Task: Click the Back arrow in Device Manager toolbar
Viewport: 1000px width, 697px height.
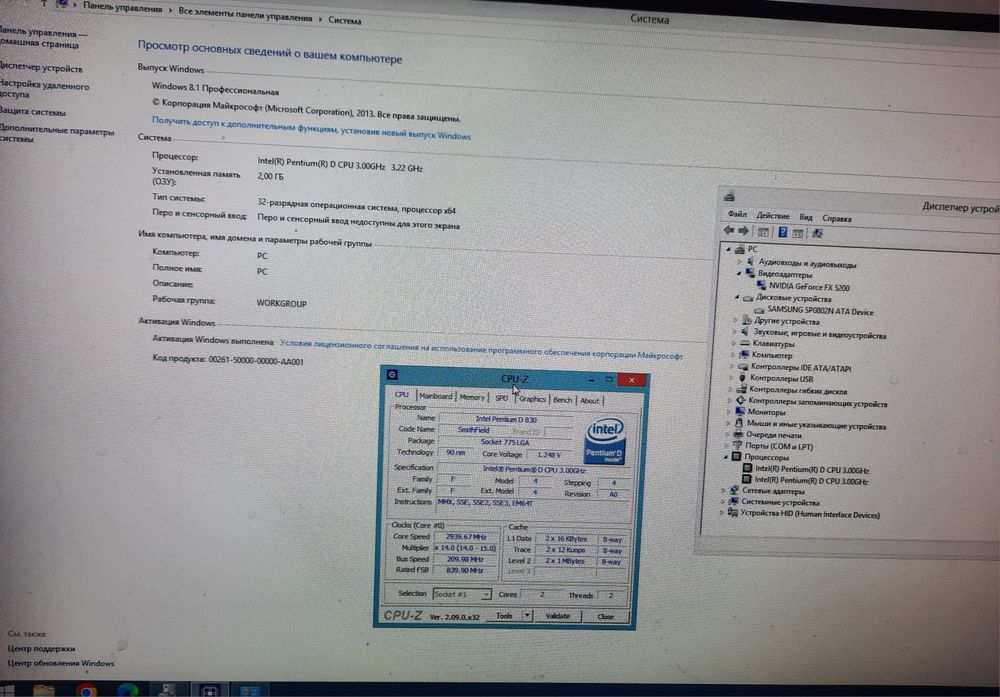Action: (x=729, y=230)
